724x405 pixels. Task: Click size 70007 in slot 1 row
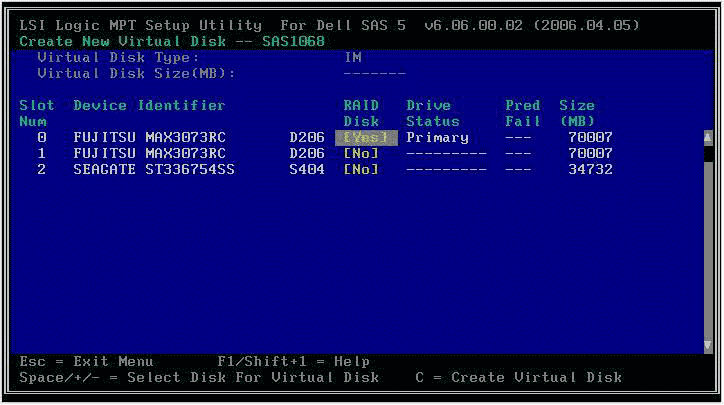[x=591, y=153]
